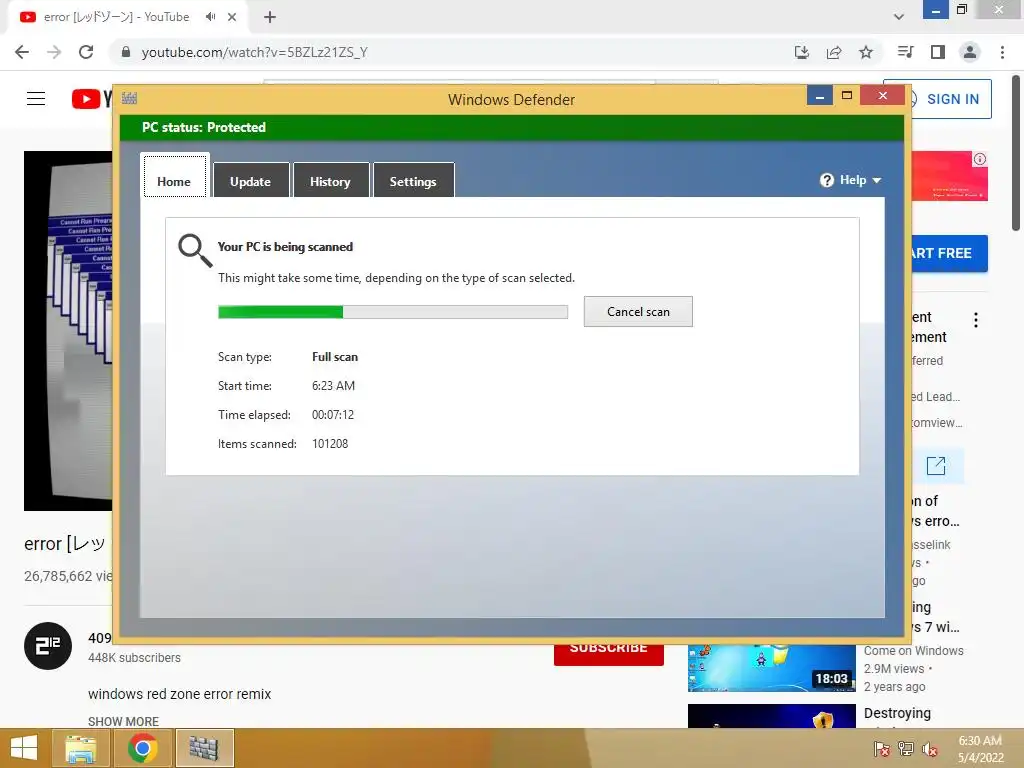Click the 448K subscribers text

coord(135,658)
